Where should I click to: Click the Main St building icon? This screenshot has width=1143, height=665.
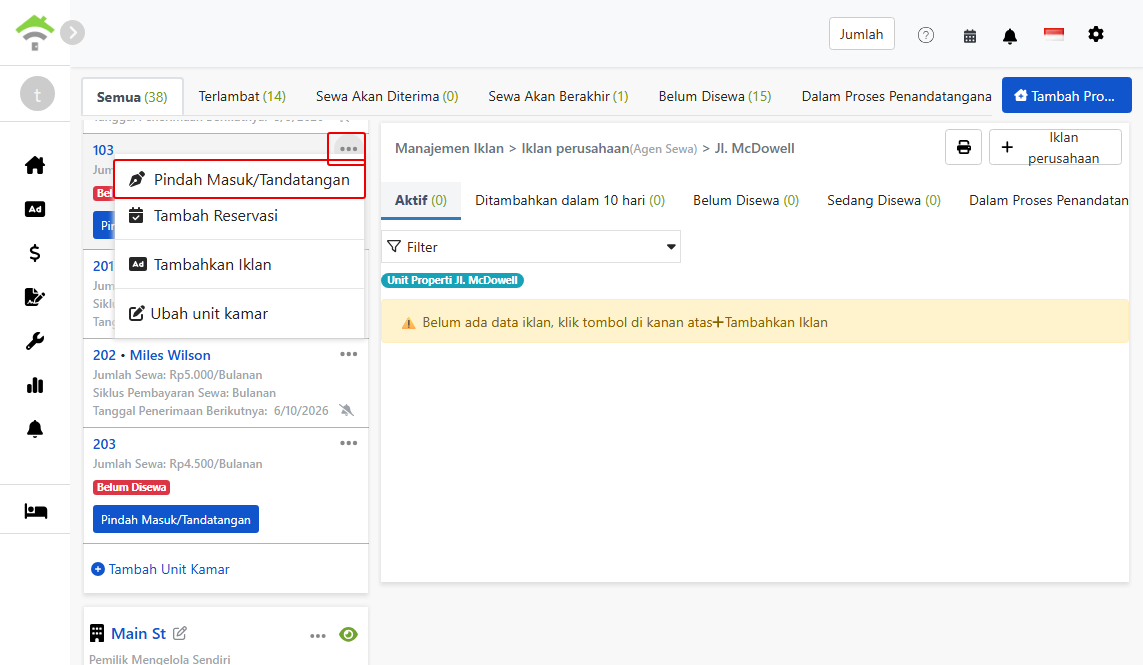(97, 633)
